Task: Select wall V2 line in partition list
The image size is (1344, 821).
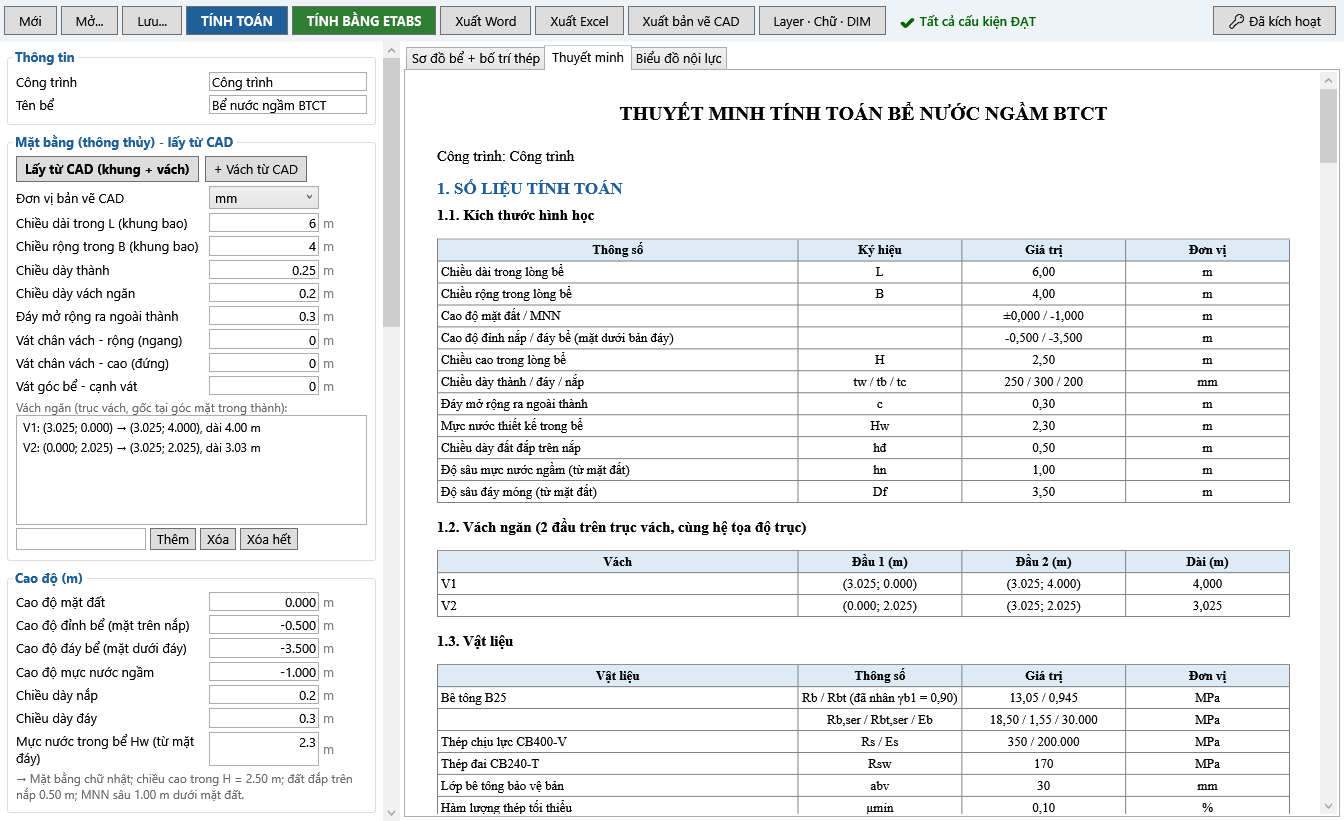Action: tap(142, 447)
